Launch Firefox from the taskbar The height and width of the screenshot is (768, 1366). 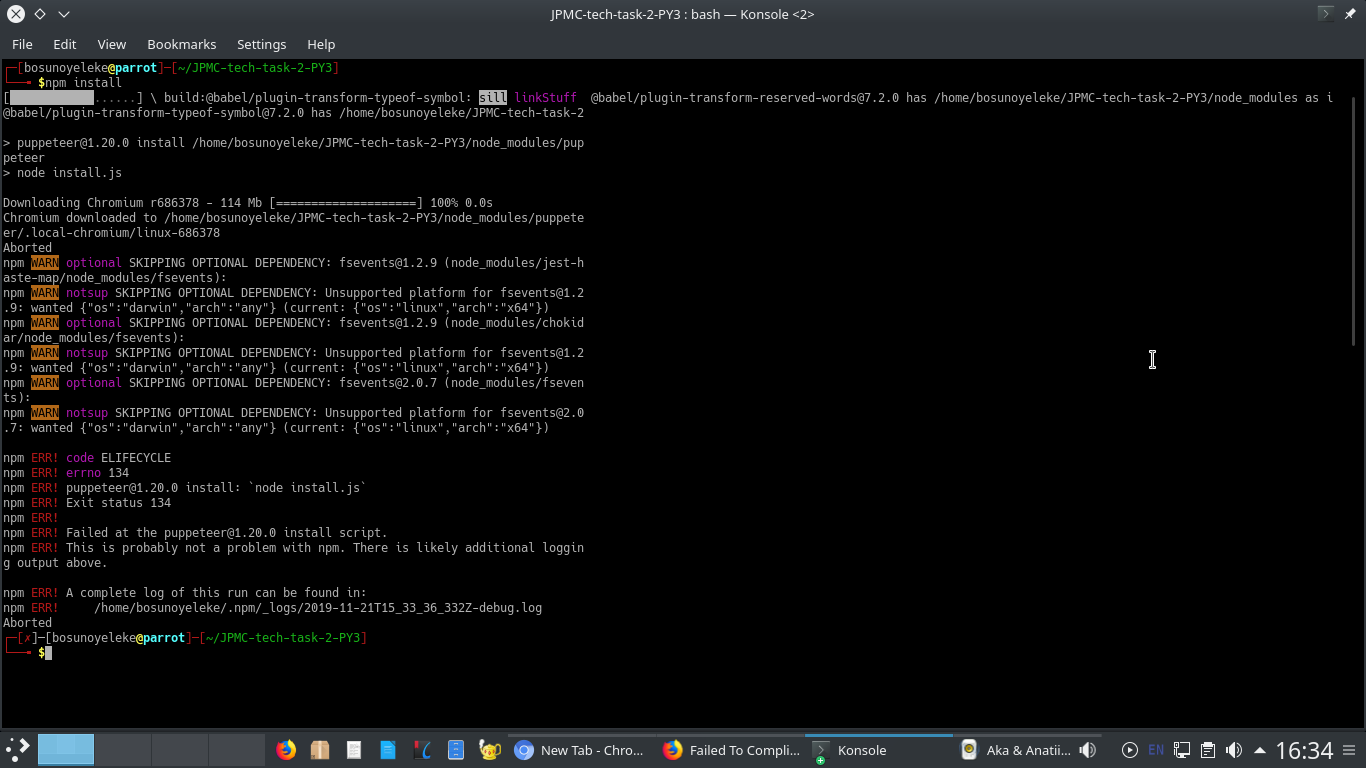click(287, 750)
